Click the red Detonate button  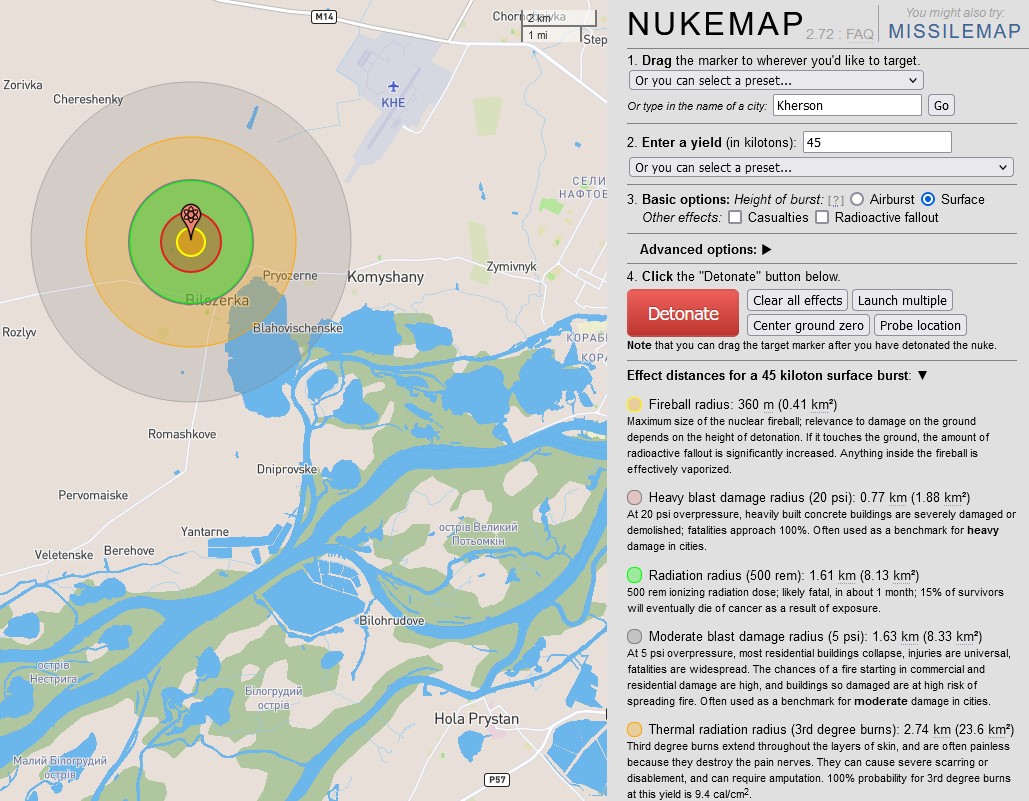coord(682,313)
